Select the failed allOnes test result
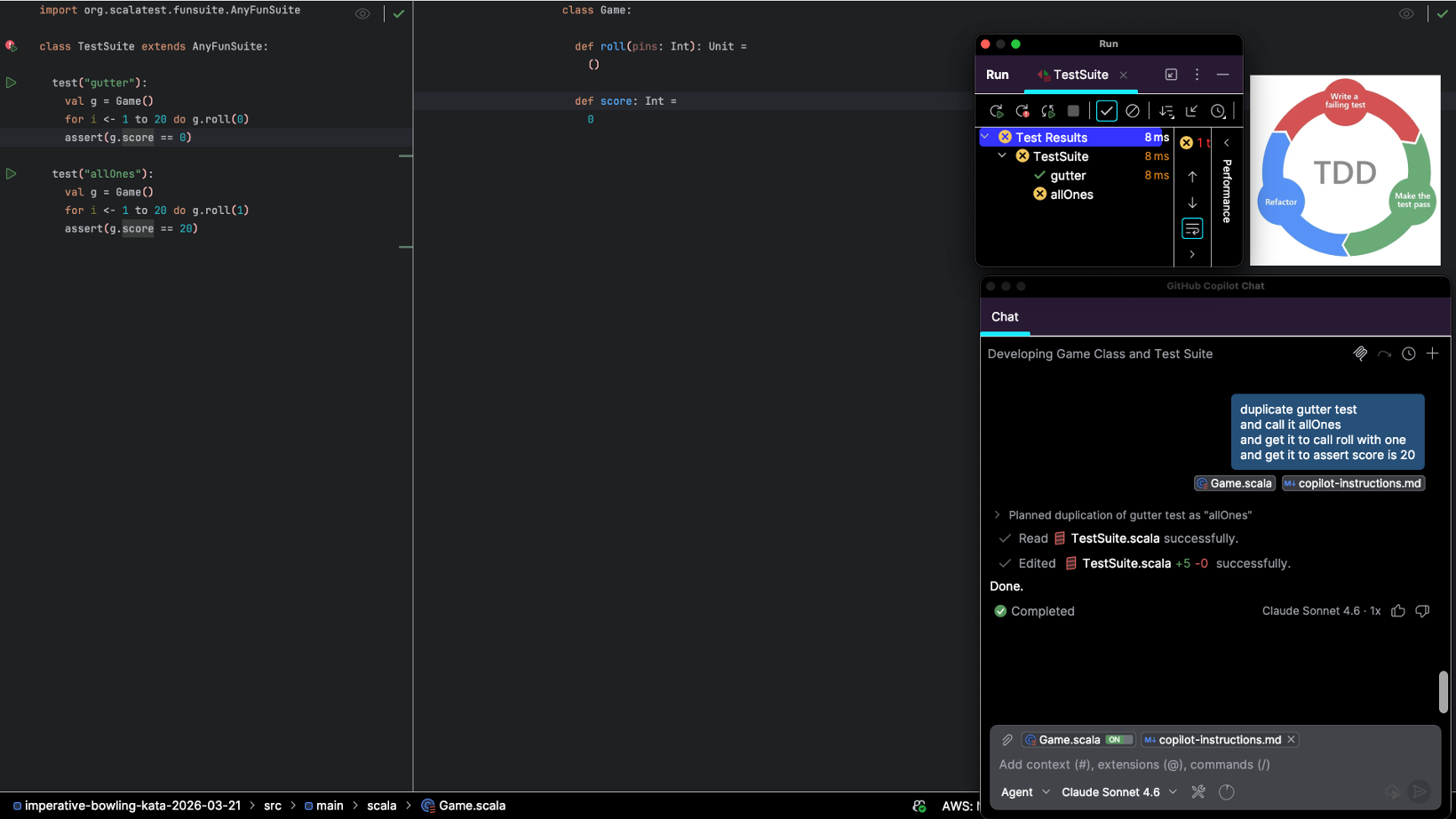Viewport: 1456px width, 819px height. click(1071, 195)
